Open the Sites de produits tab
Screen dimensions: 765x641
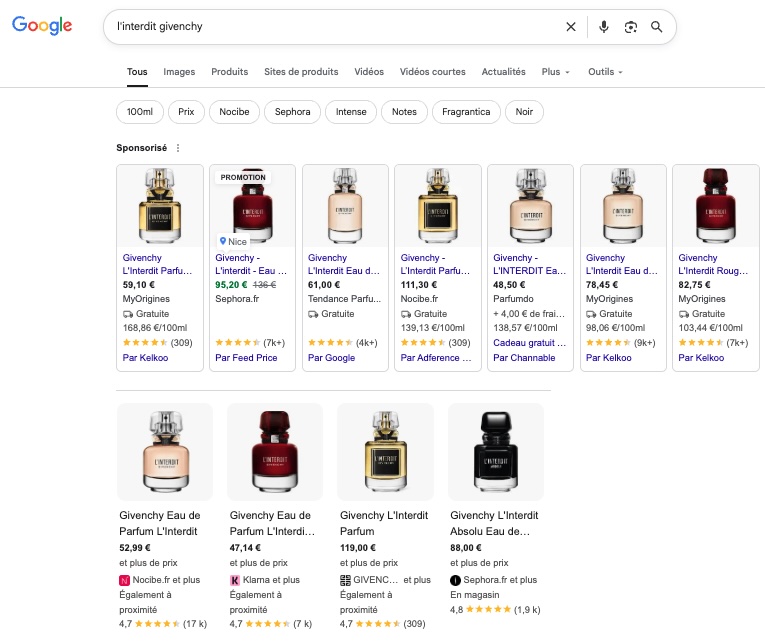301,72
